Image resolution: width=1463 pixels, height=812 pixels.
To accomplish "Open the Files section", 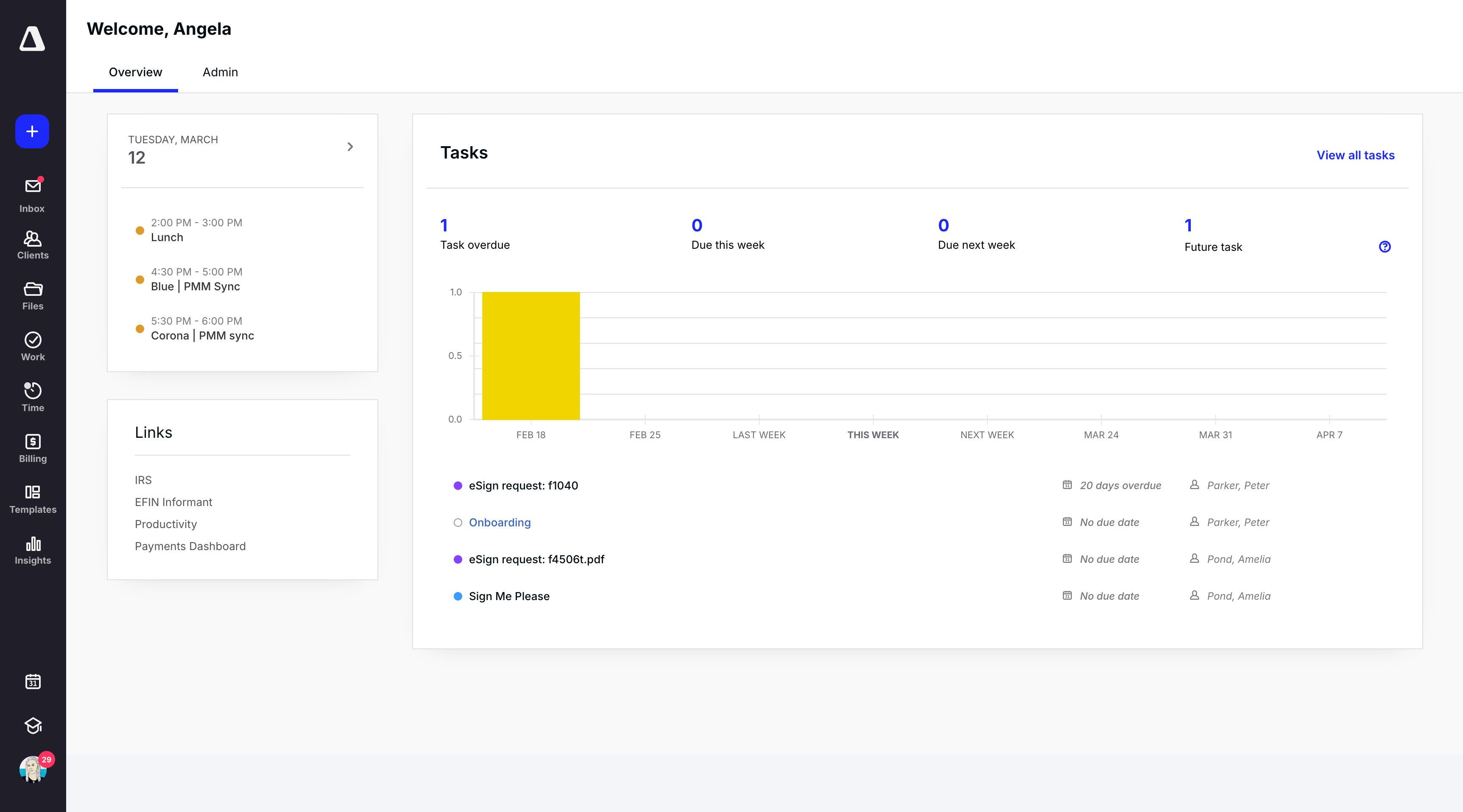I will click(x=32, y=296).
